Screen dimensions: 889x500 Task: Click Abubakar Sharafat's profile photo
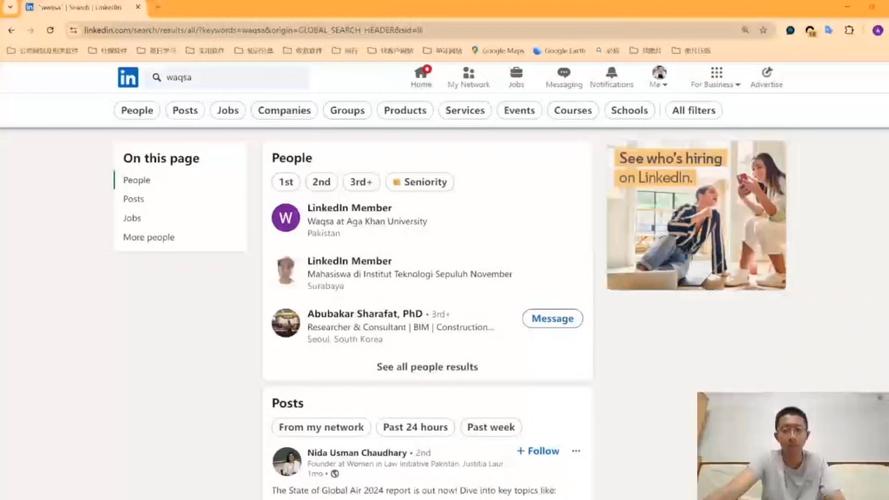pyautogui.click(x=286, y=323)
